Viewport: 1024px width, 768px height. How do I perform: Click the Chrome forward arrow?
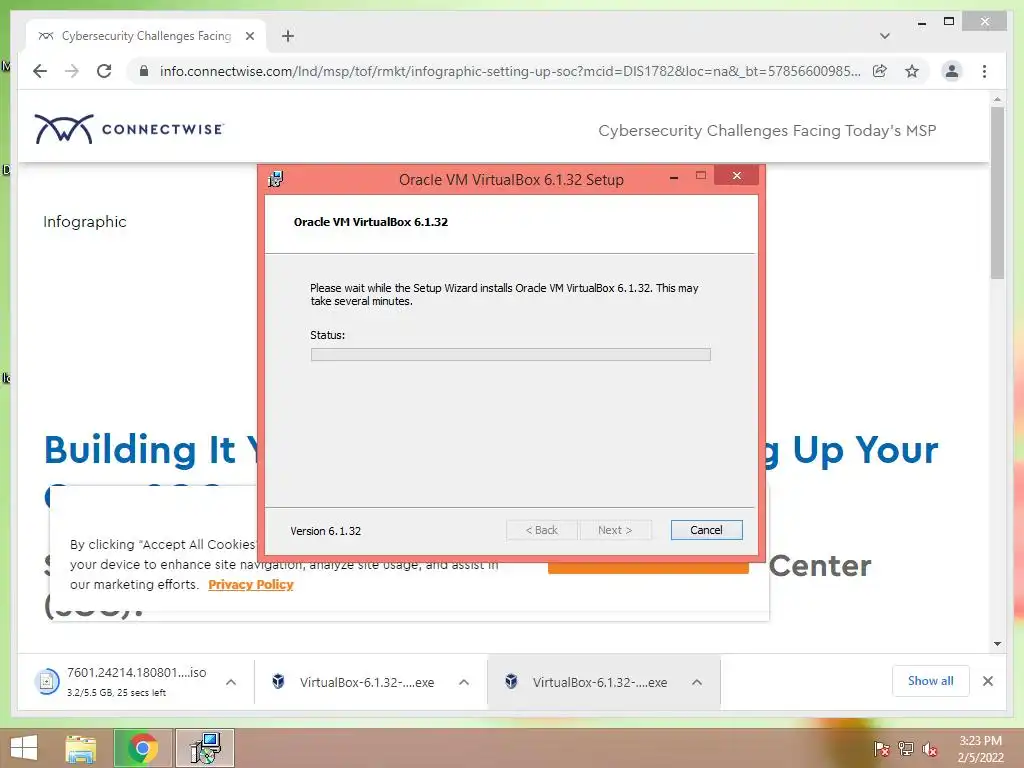pyautogui.click(x=72, y=71)
